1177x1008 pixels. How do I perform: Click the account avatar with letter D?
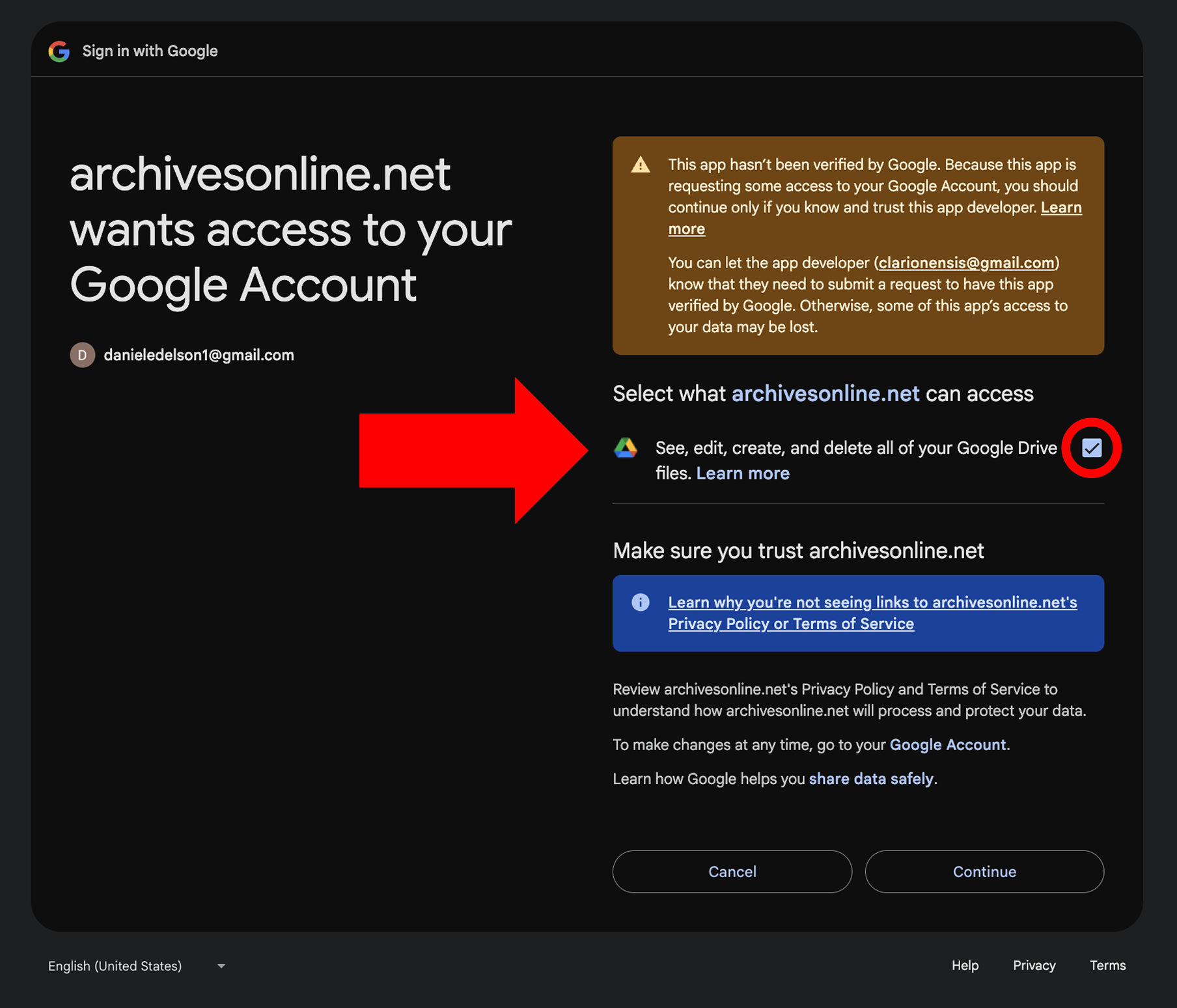83,355
